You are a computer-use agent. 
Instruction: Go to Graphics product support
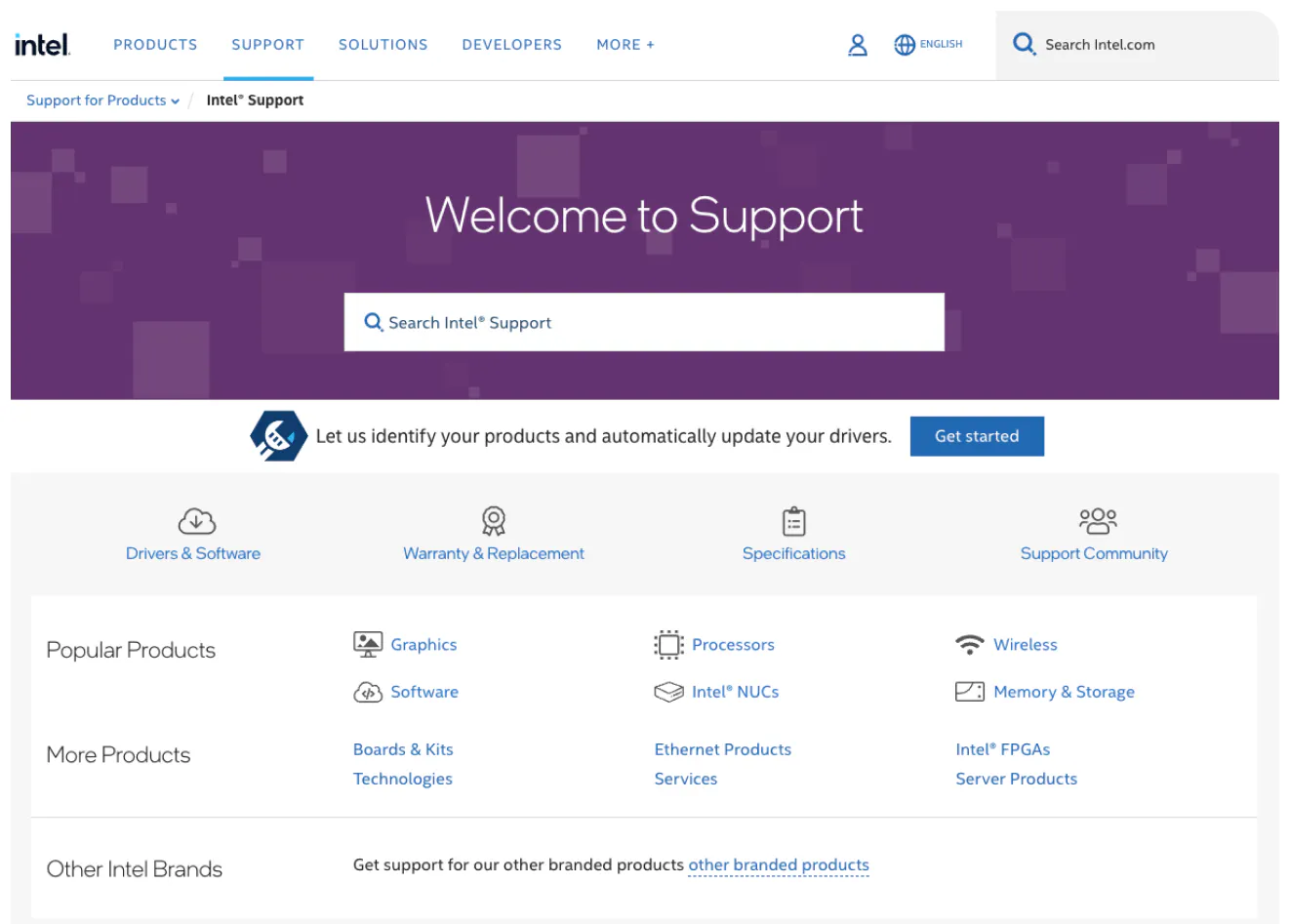[x=423, y=644]
